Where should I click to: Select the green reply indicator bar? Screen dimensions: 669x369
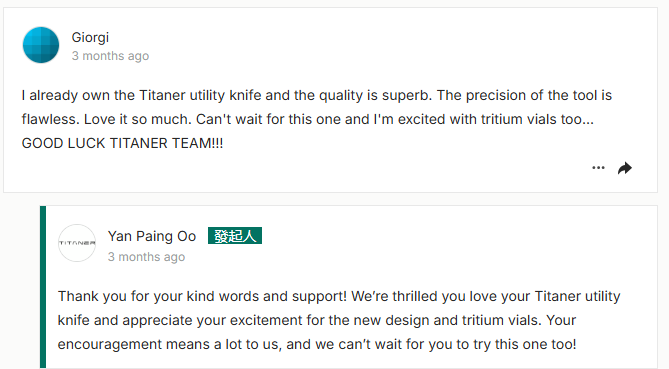[43, 287]
